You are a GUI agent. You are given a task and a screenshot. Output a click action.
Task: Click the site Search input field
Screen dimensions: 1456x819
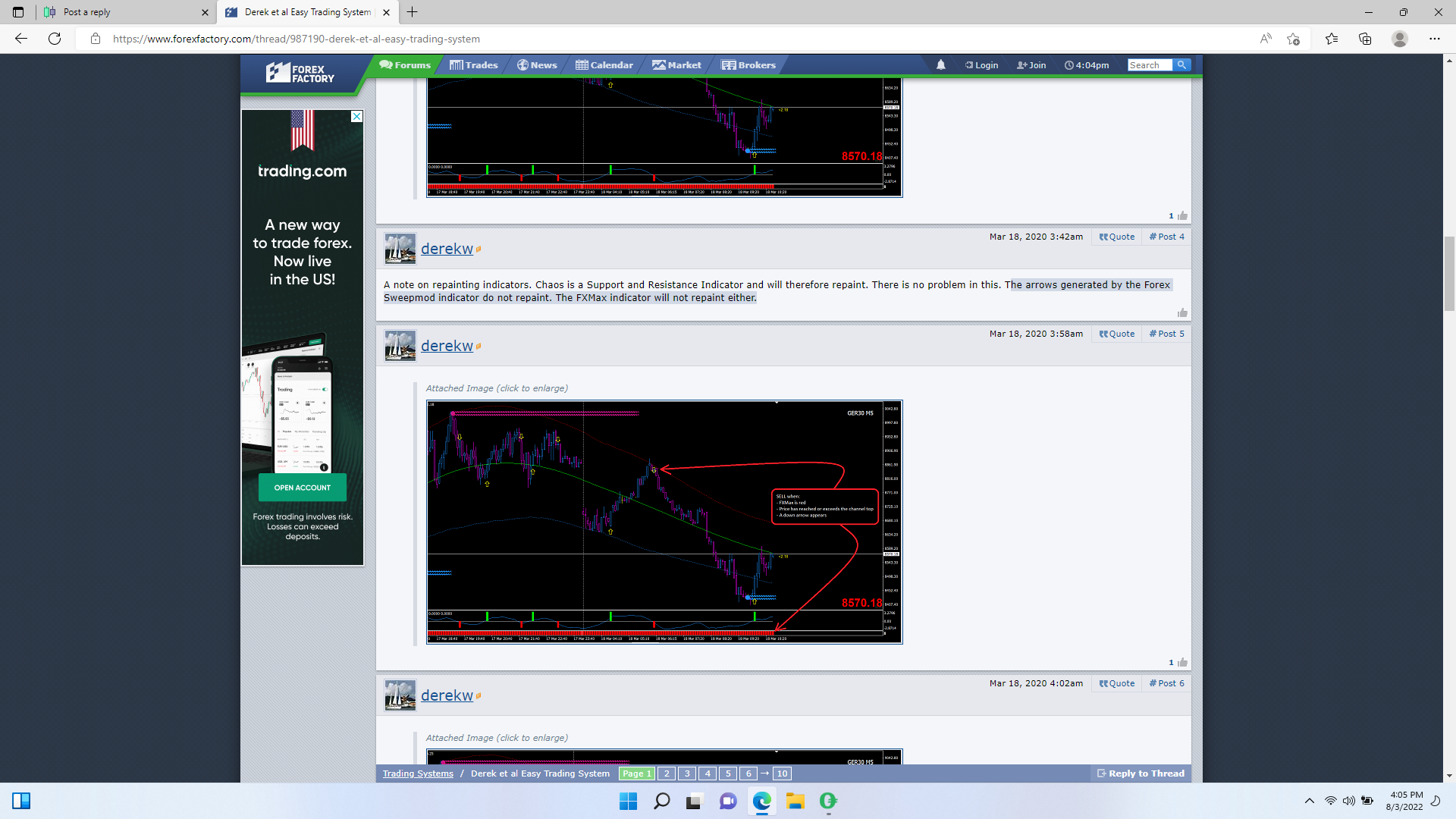pyautogui.click(x=1149, y=65)
